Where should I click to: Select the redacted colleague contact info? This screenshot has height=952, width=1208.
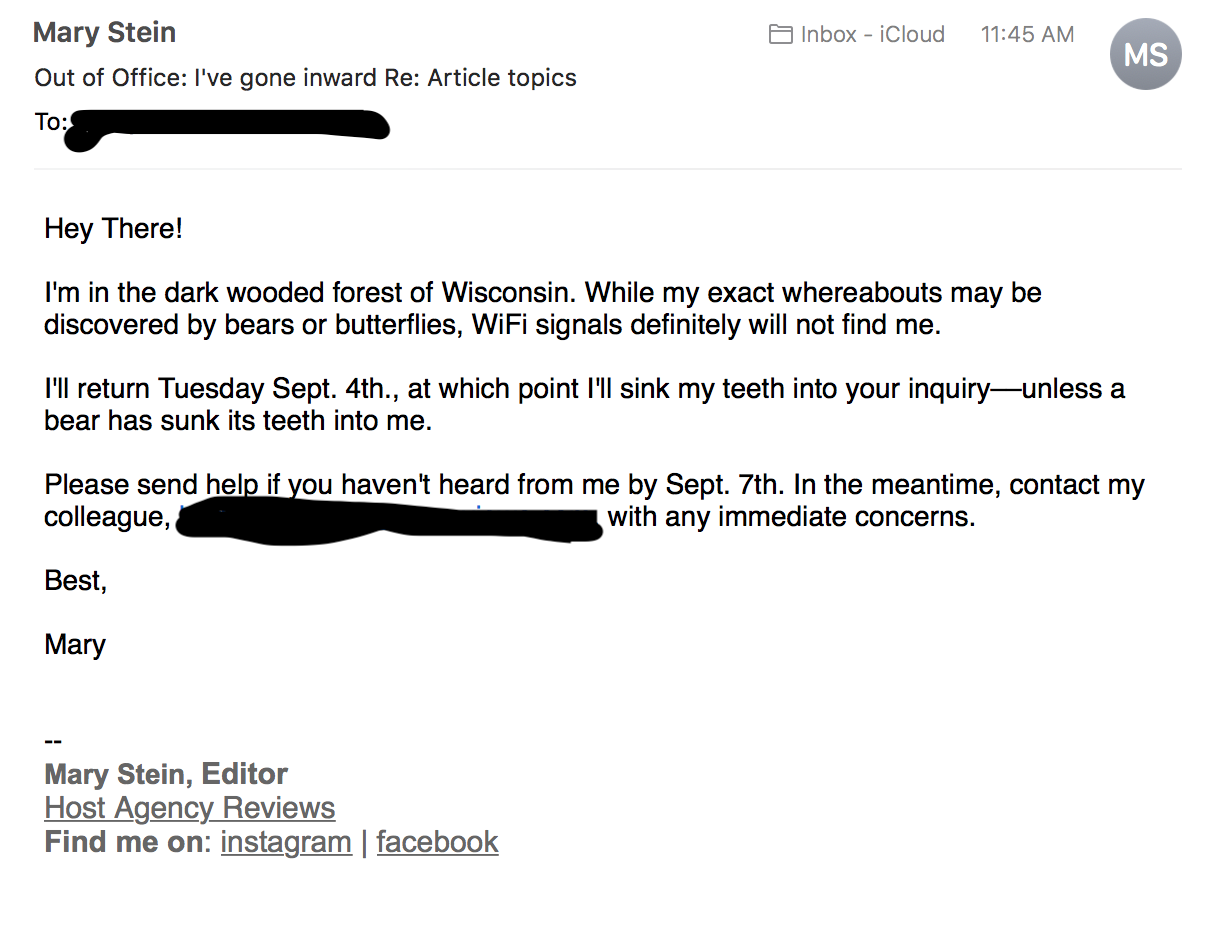tap(388, 517)
